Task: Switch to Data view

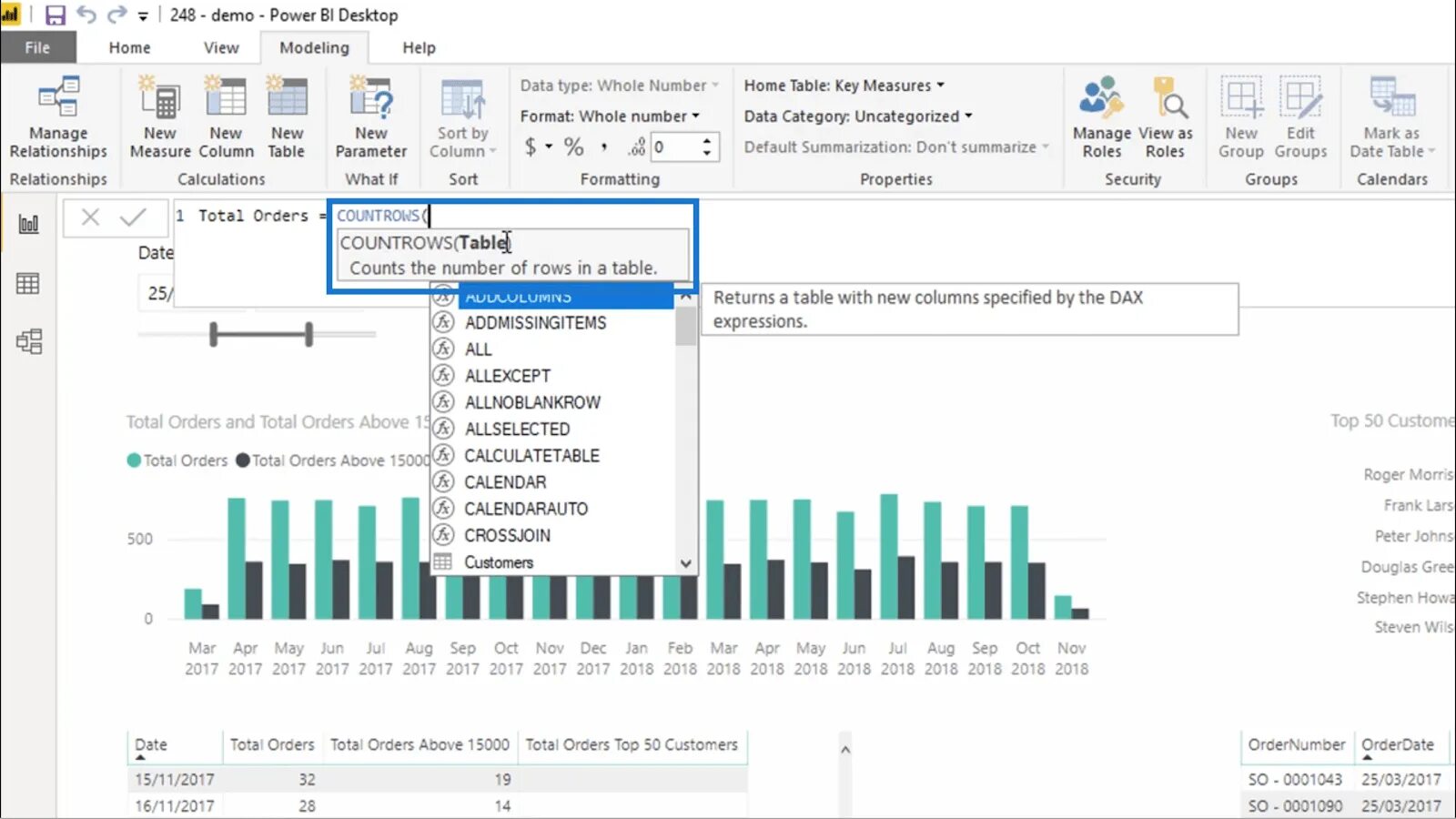Action: click(x=28, y=284)
